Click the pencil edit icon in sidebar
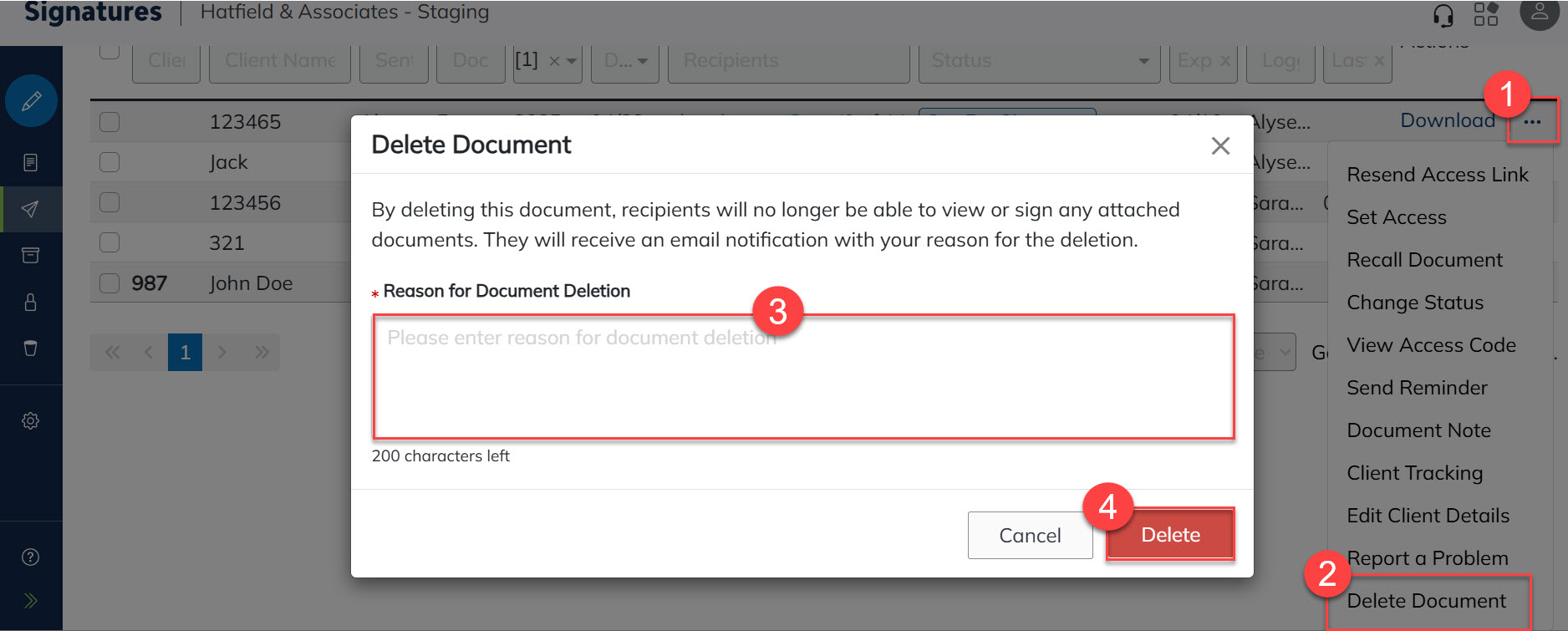 pos(31,101)
